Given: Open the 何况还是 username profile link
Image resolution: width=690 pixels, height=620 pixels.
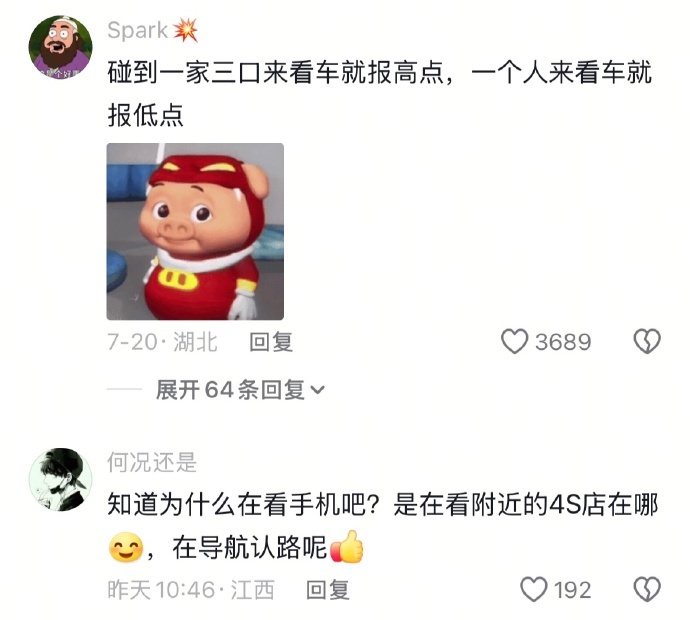Looking at the screenshot, I should [152, 462].
